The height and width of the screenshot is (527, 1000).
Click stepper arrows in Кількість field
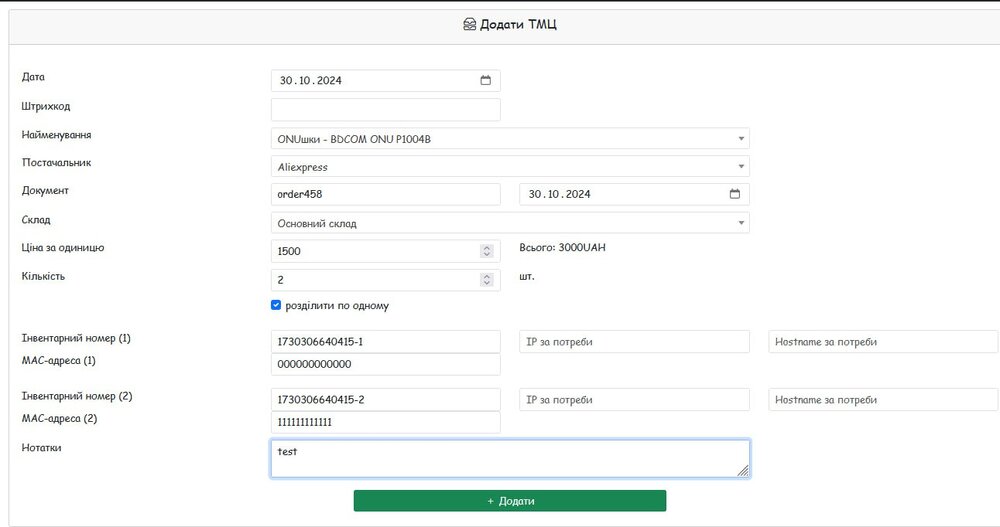coord(487,281)
